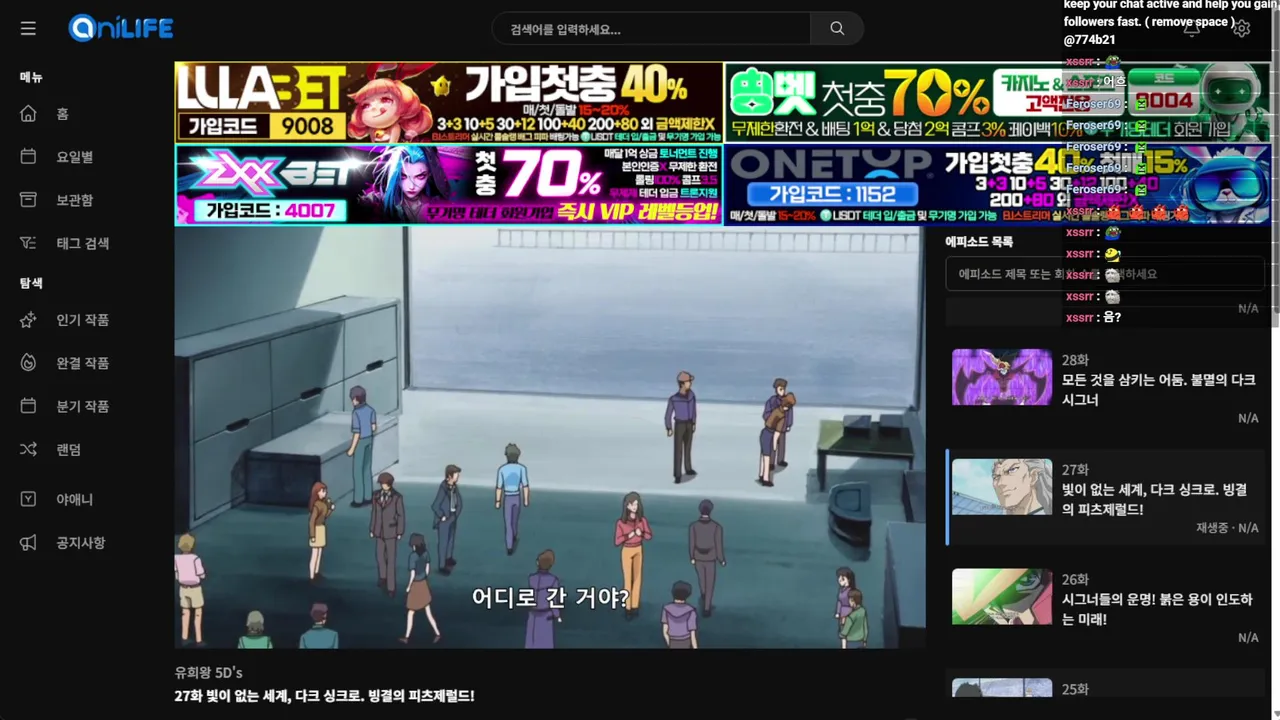Click the 에피소드 목록 heading
Viewport: 1280px width, 720px height.
point(979,242)
